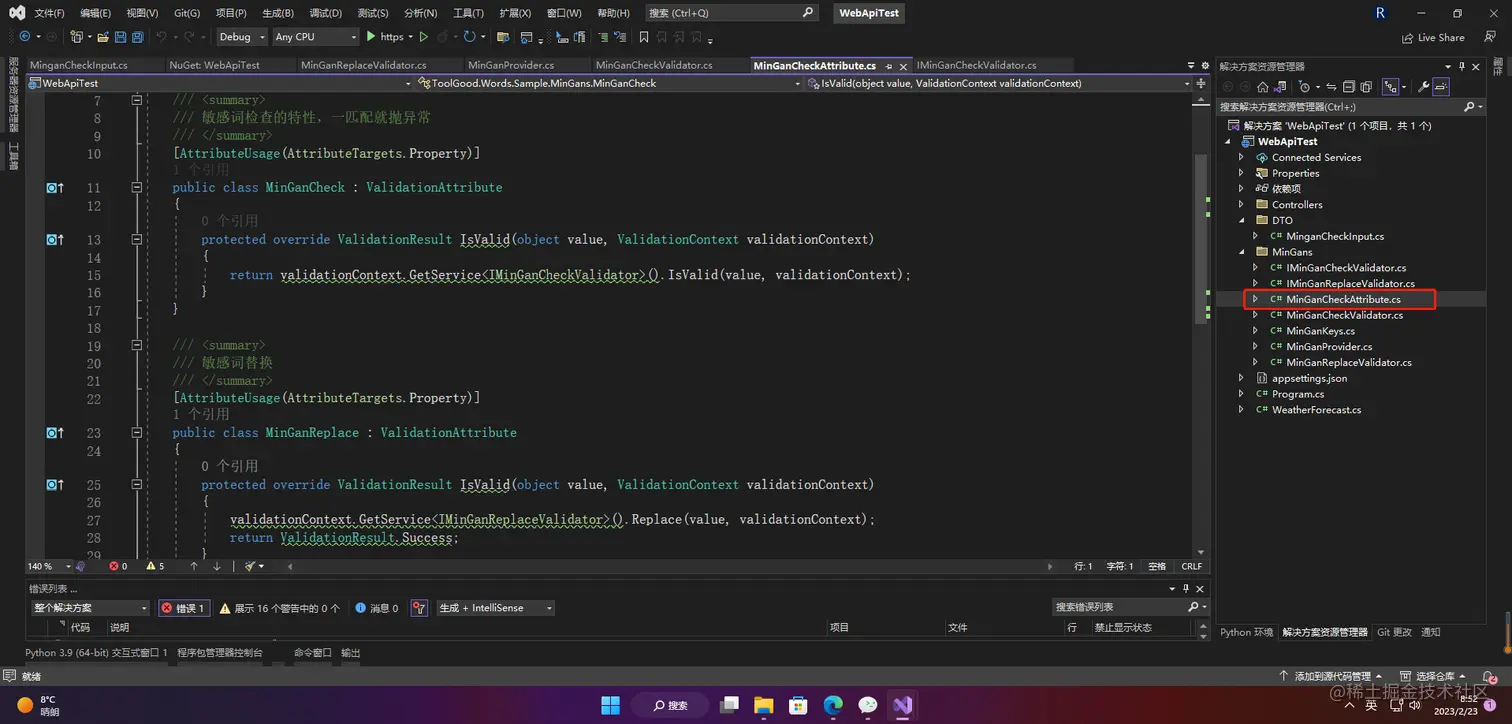1512x724 pixels.
Task: Click Pending Changes Filter clock icon
Action: 1305,87
